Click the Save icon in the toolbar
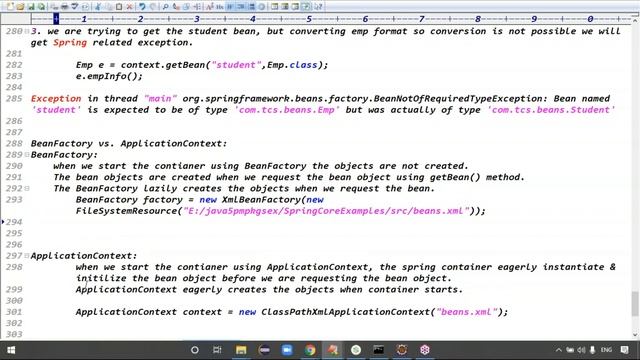 pyautogui.click(x=31, y=7)
